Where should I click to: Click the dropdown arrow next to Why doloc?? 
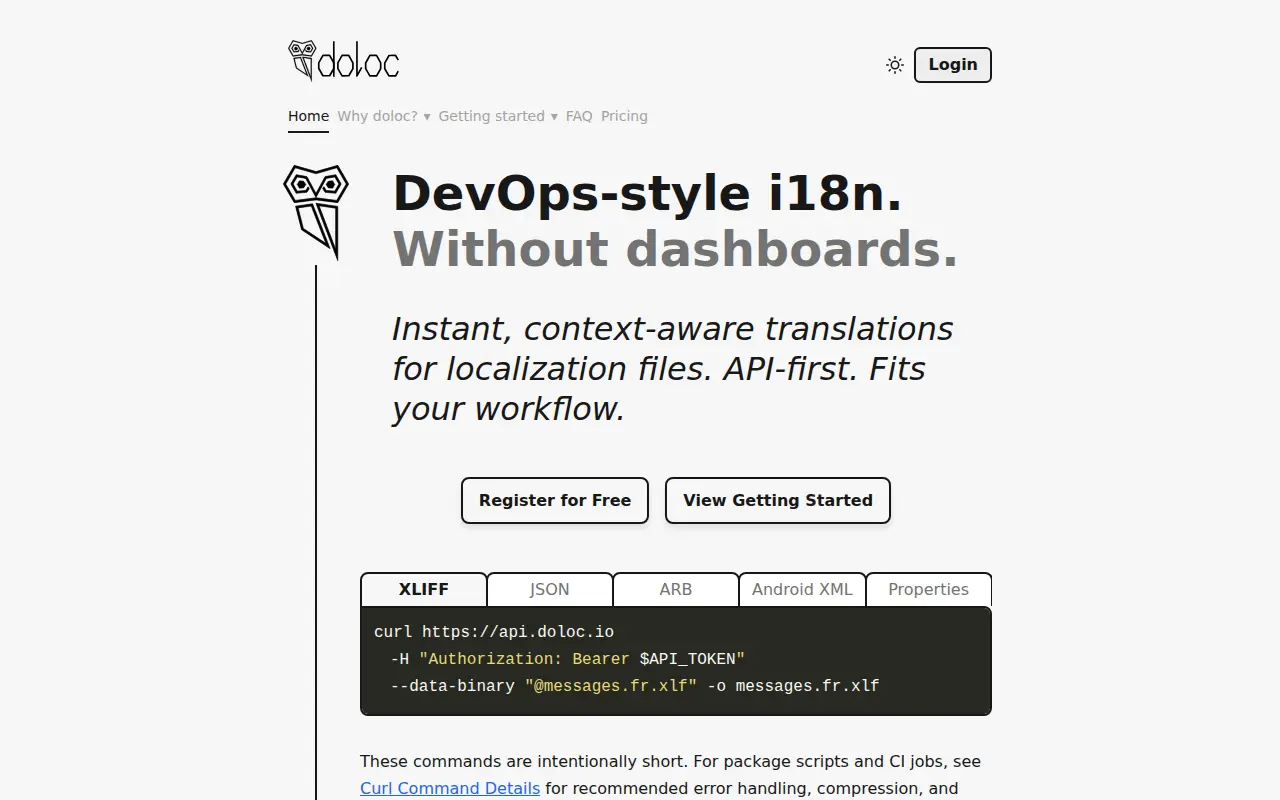click(x=427, y=117)
